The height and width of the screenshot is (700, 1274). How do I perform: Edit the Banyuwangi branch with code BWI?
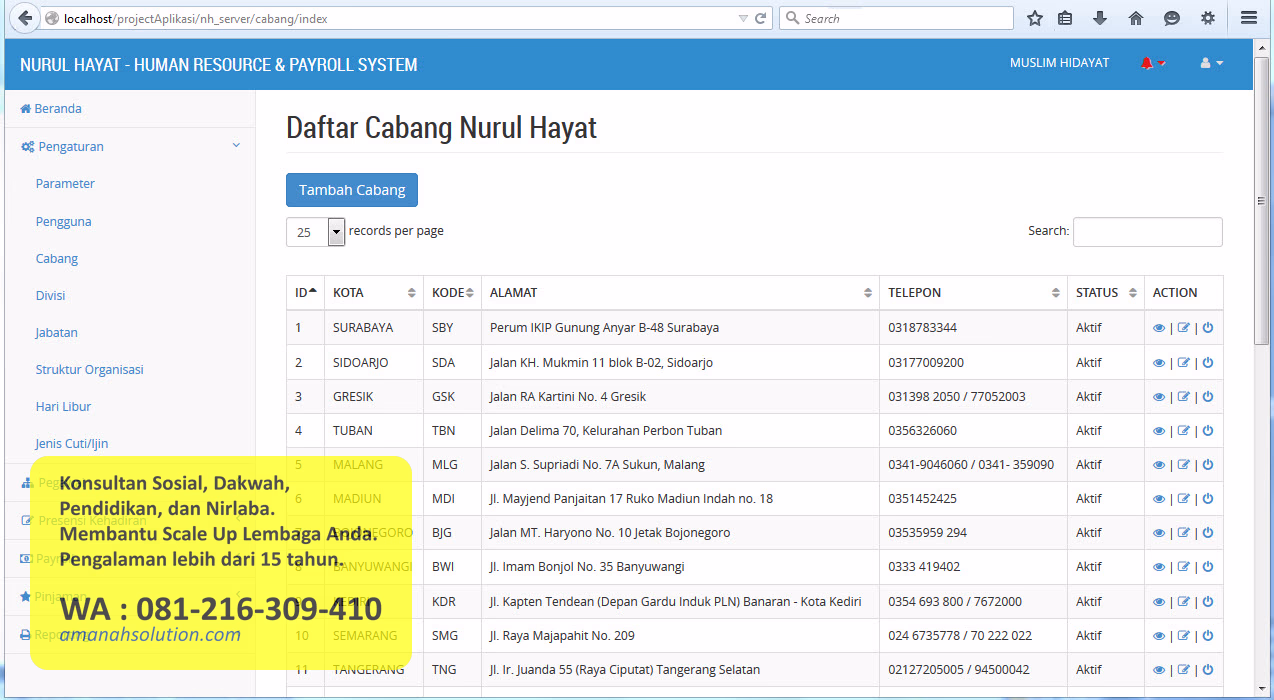click(1184, 567)
